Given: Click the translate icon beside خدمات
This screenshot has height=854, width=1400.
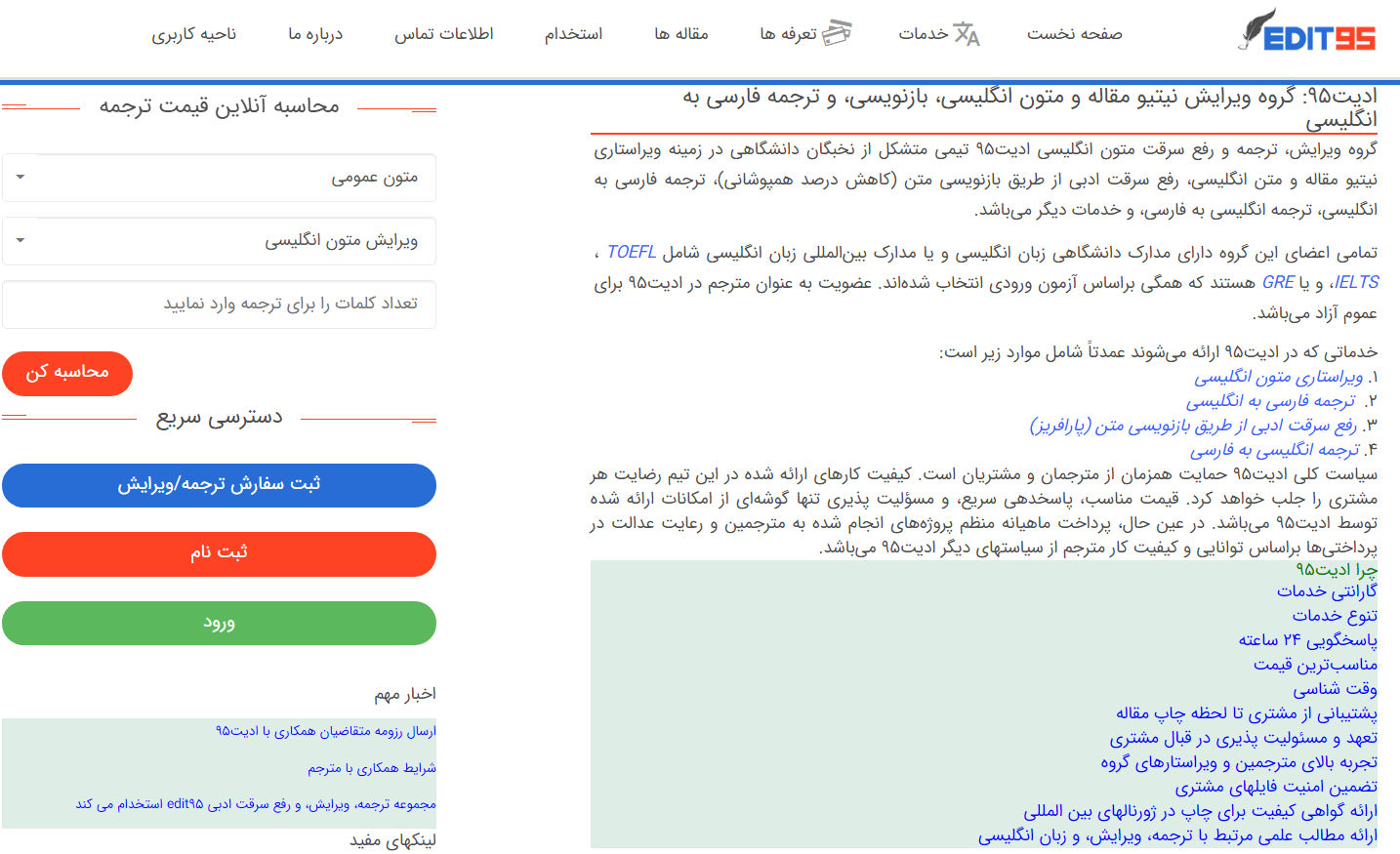Looking at the screenshot, I should tap(967, 34).
